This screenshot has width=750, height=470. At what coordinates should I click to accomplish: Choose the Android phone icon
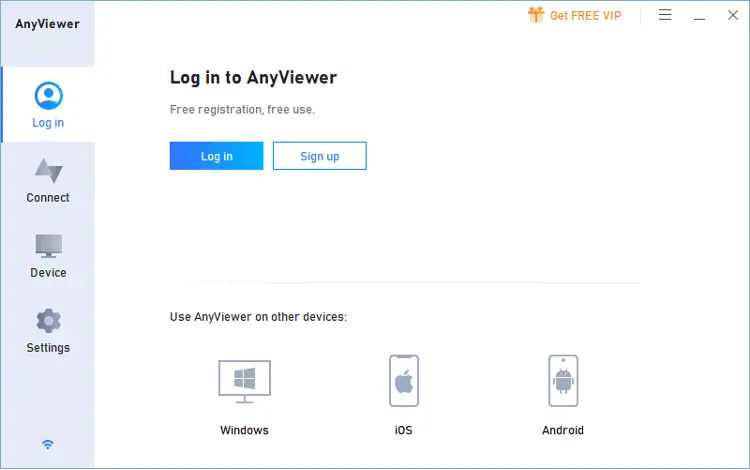pyautogui.click(x=563, y=381)
